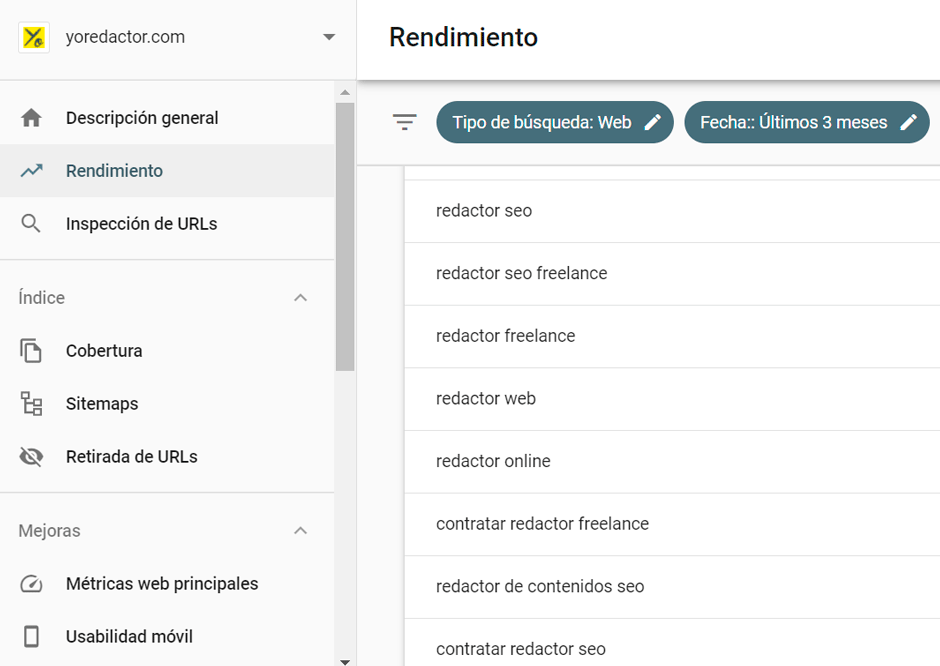Viewport: 940px width, 666px height.
Task: Click the Cobertura pages icon
Action: [31, 350]
